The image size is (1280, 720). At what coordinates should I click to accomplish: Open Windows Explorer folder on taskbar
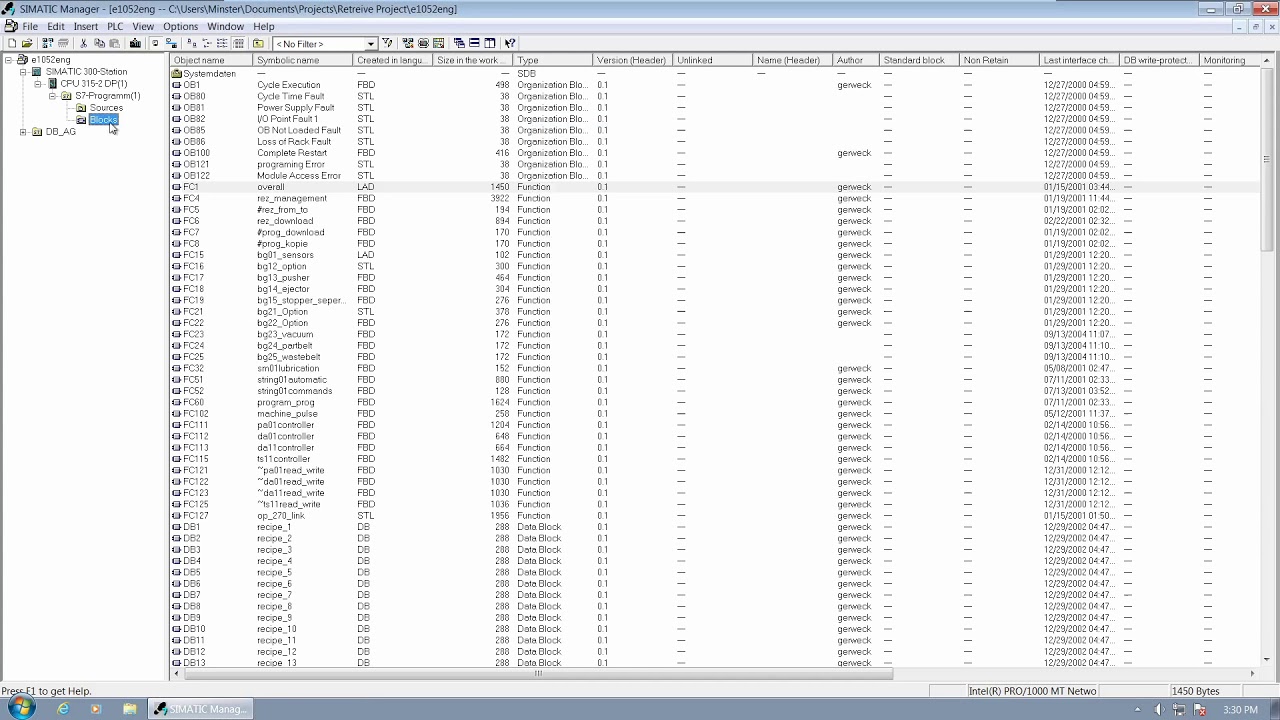(130, 709)
